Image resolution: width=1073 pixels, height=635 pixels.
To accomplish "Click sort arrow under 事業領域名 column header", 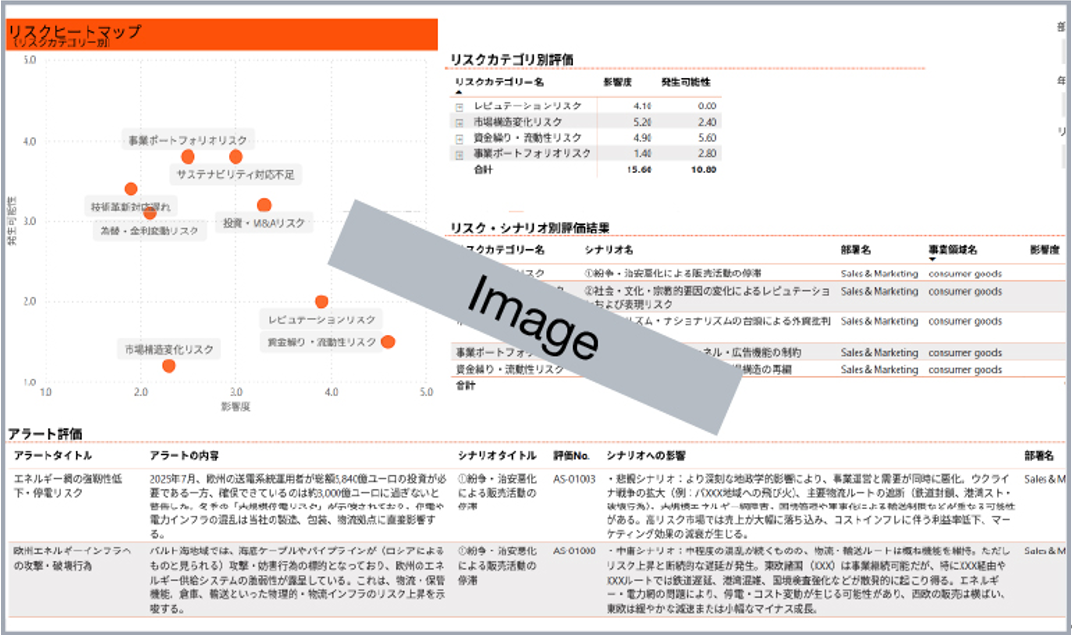I will [x=933, y=259].
